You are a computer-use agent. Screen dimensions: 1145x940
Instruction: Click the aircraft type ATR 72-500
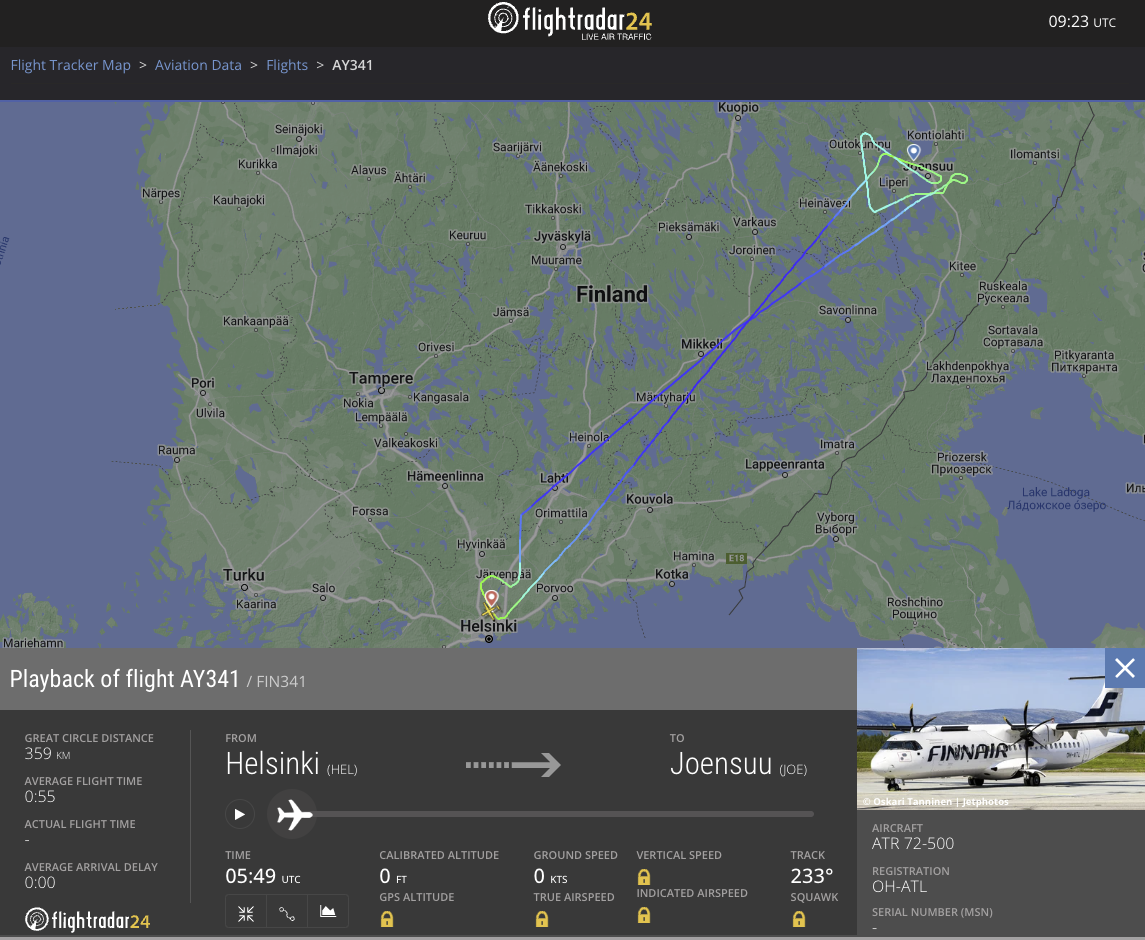[913, 844]
